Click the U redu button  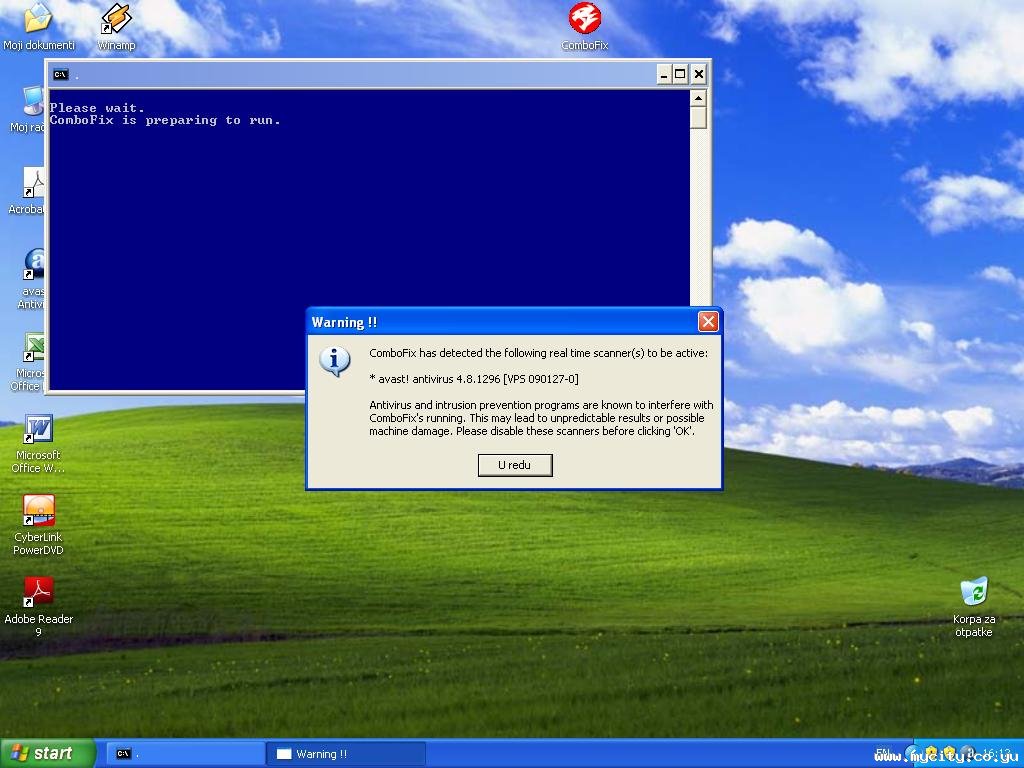tap(515, 465)
